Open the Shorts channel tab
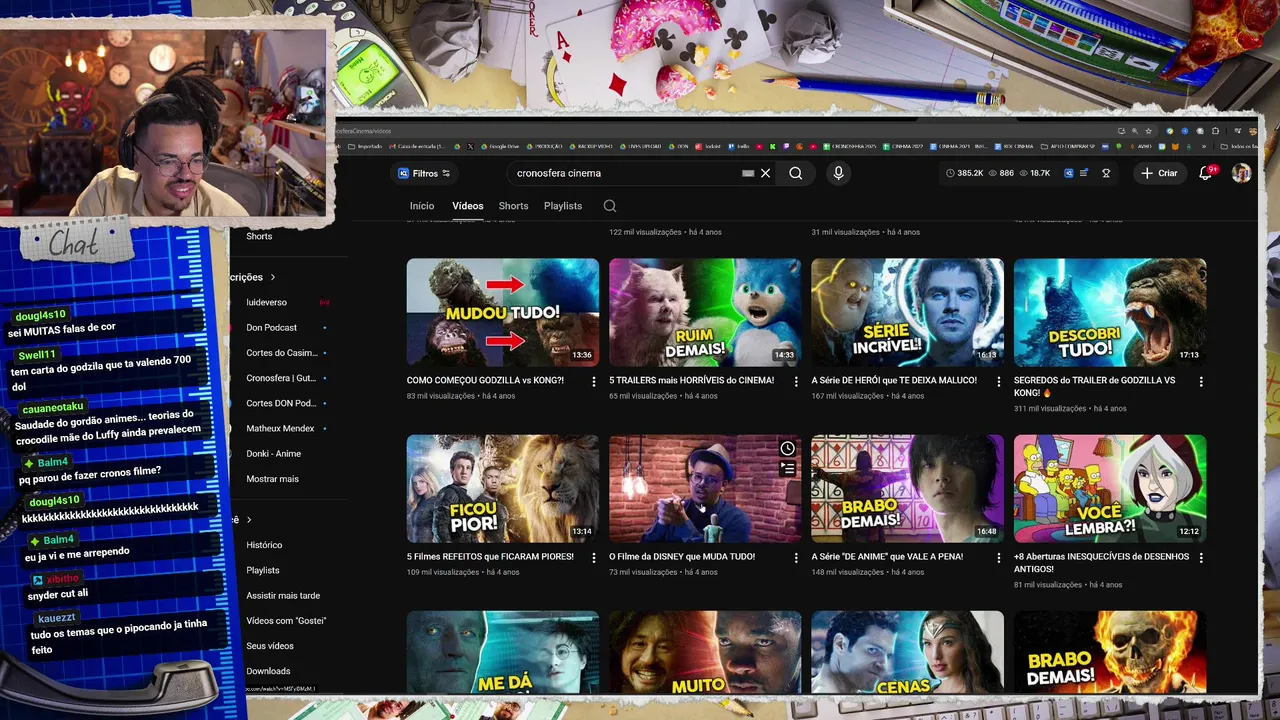The width and height of the screenshot is (1280, 720). click(x=513, y=206)
